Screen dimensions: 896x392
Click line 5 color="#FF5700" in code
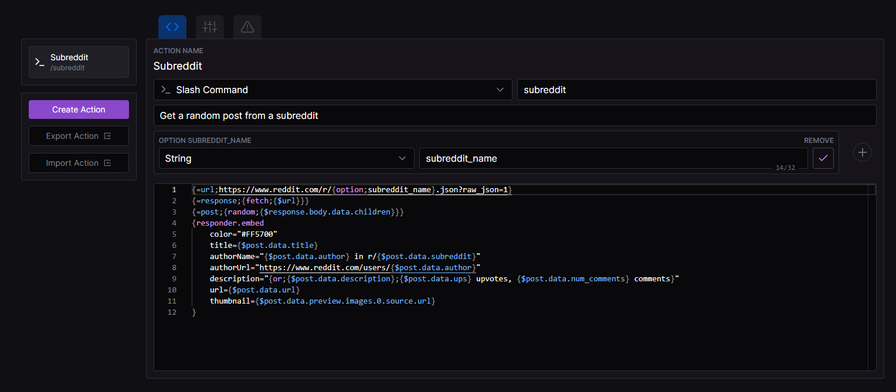(243, 234)
